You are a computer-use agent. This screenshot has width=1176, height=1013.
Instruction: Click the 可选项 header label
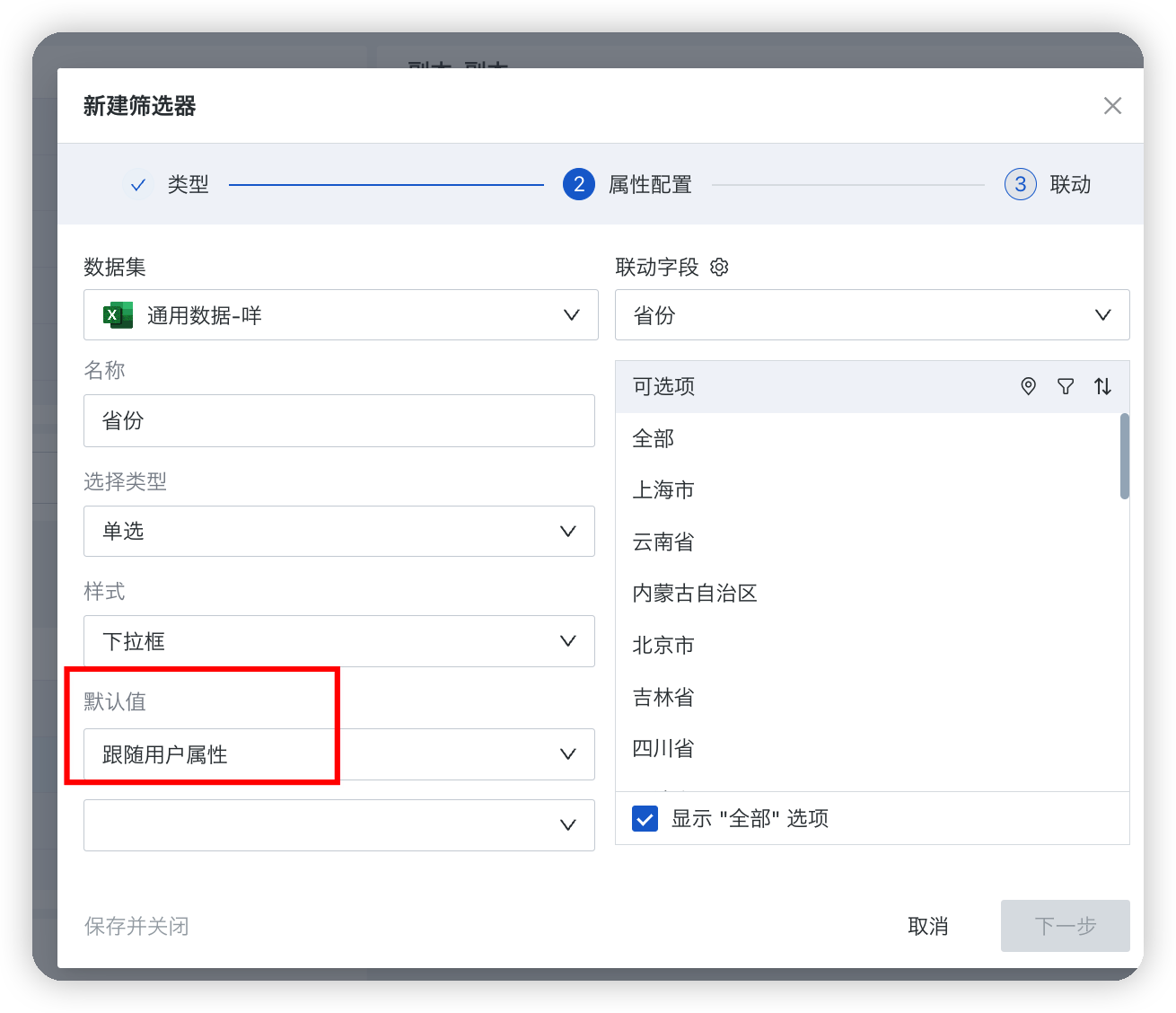point(664,386)
